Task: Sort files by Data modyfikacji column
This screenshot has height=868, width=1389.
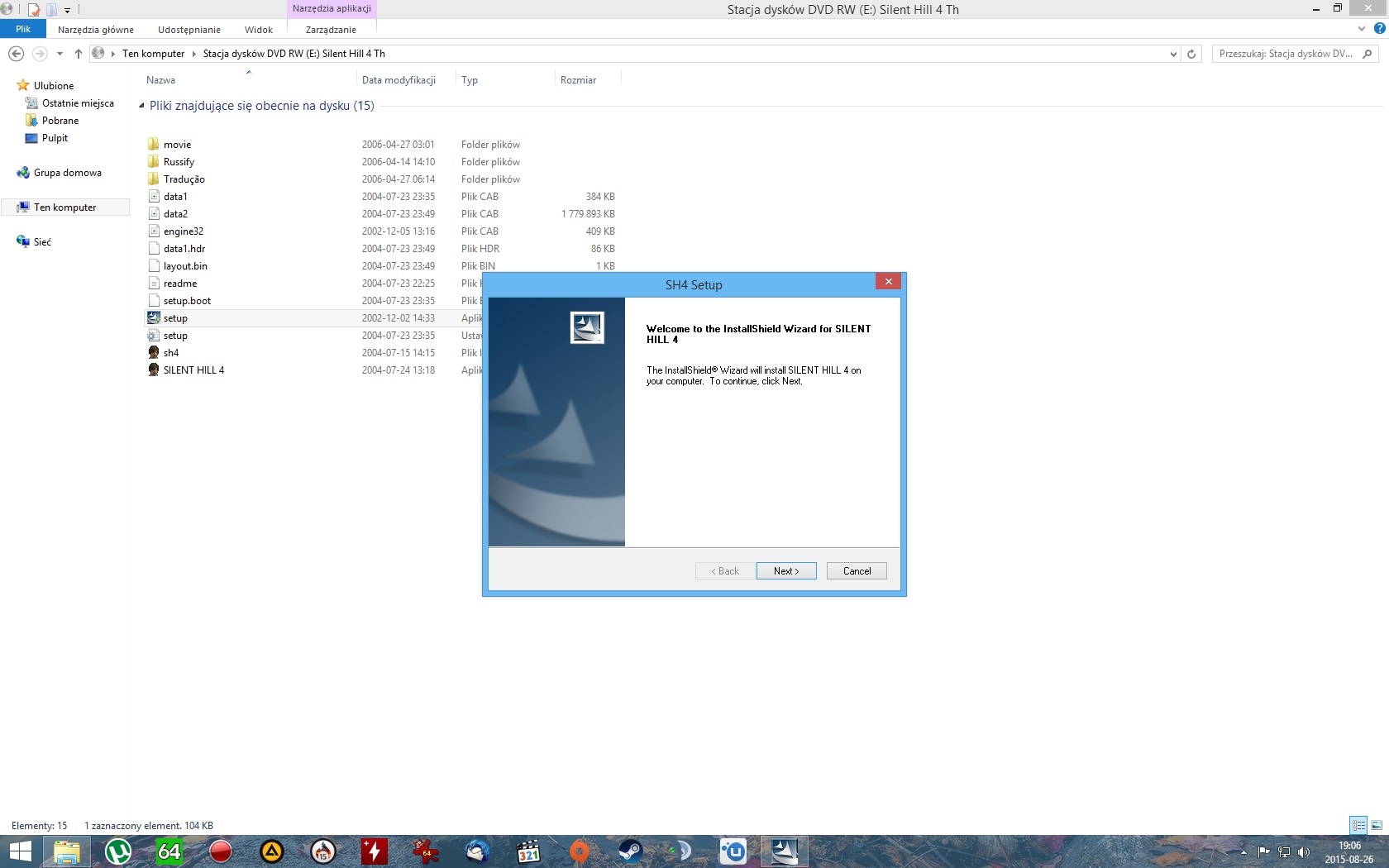Action: click(x=399, y=80)
